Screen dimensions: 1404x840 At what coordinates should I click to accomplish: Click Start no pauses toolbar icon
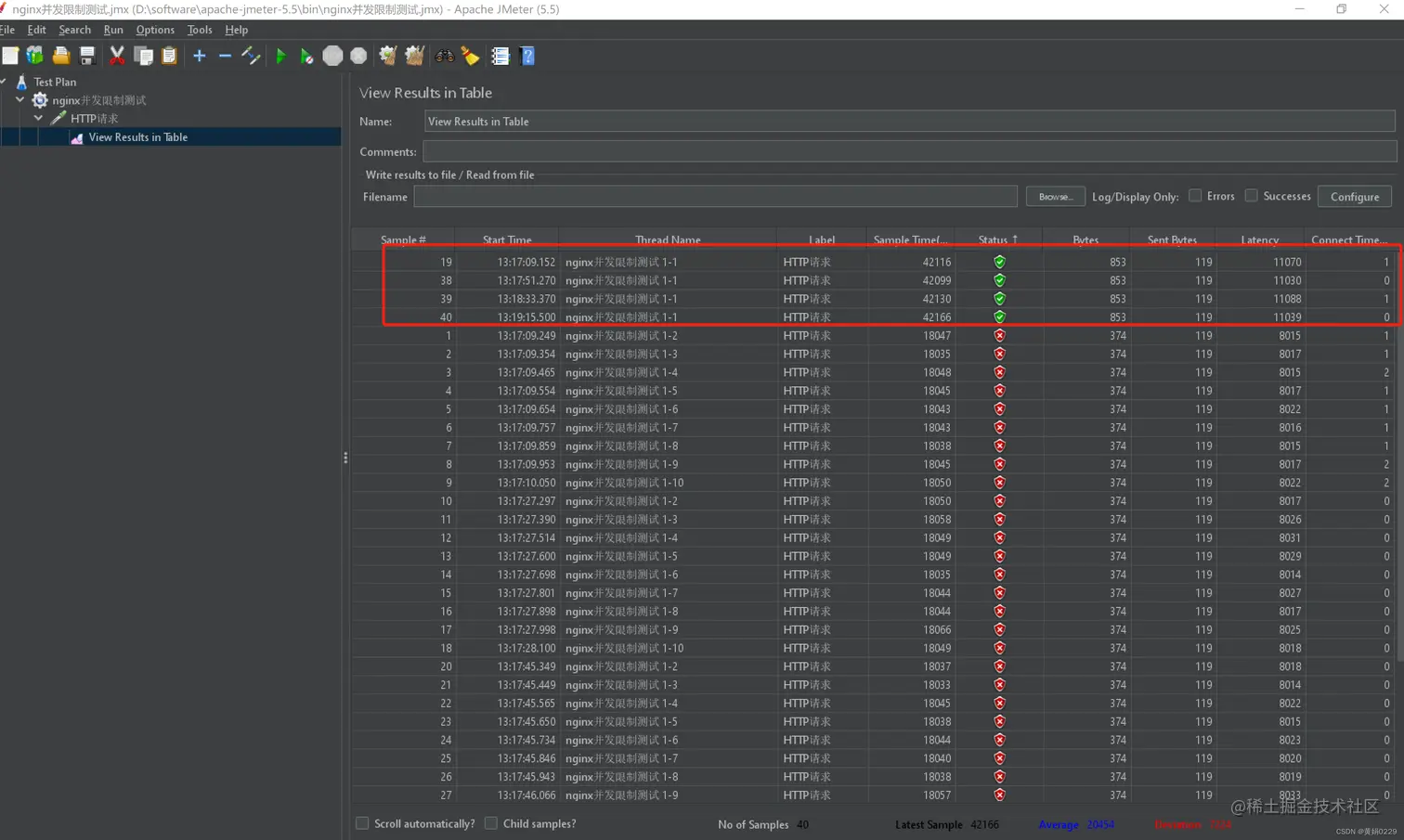(306, 57)
